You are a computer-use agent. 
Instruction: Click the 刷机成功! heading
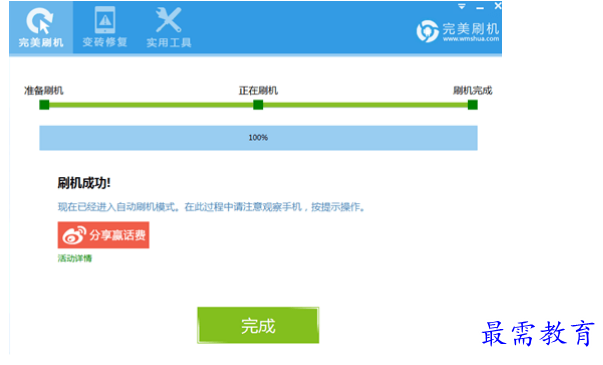(84, 183)
